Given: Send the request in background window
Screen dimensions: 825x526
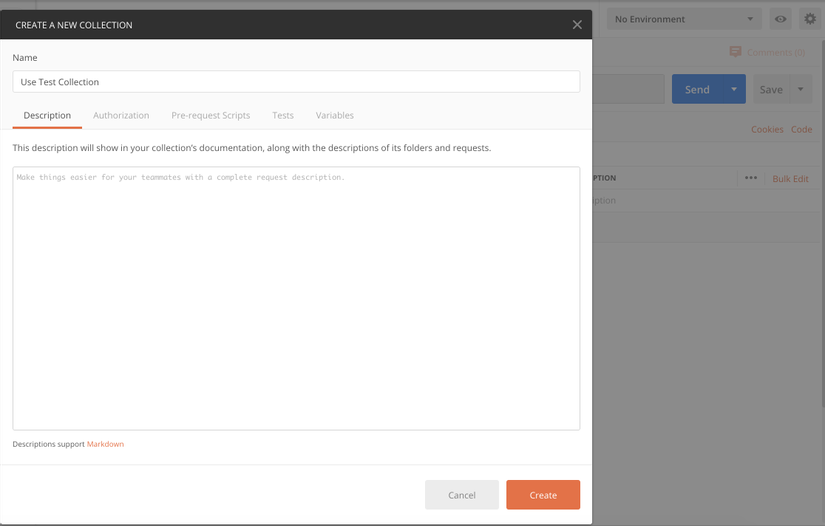Looking at the screenshot, I should [697, 89].
